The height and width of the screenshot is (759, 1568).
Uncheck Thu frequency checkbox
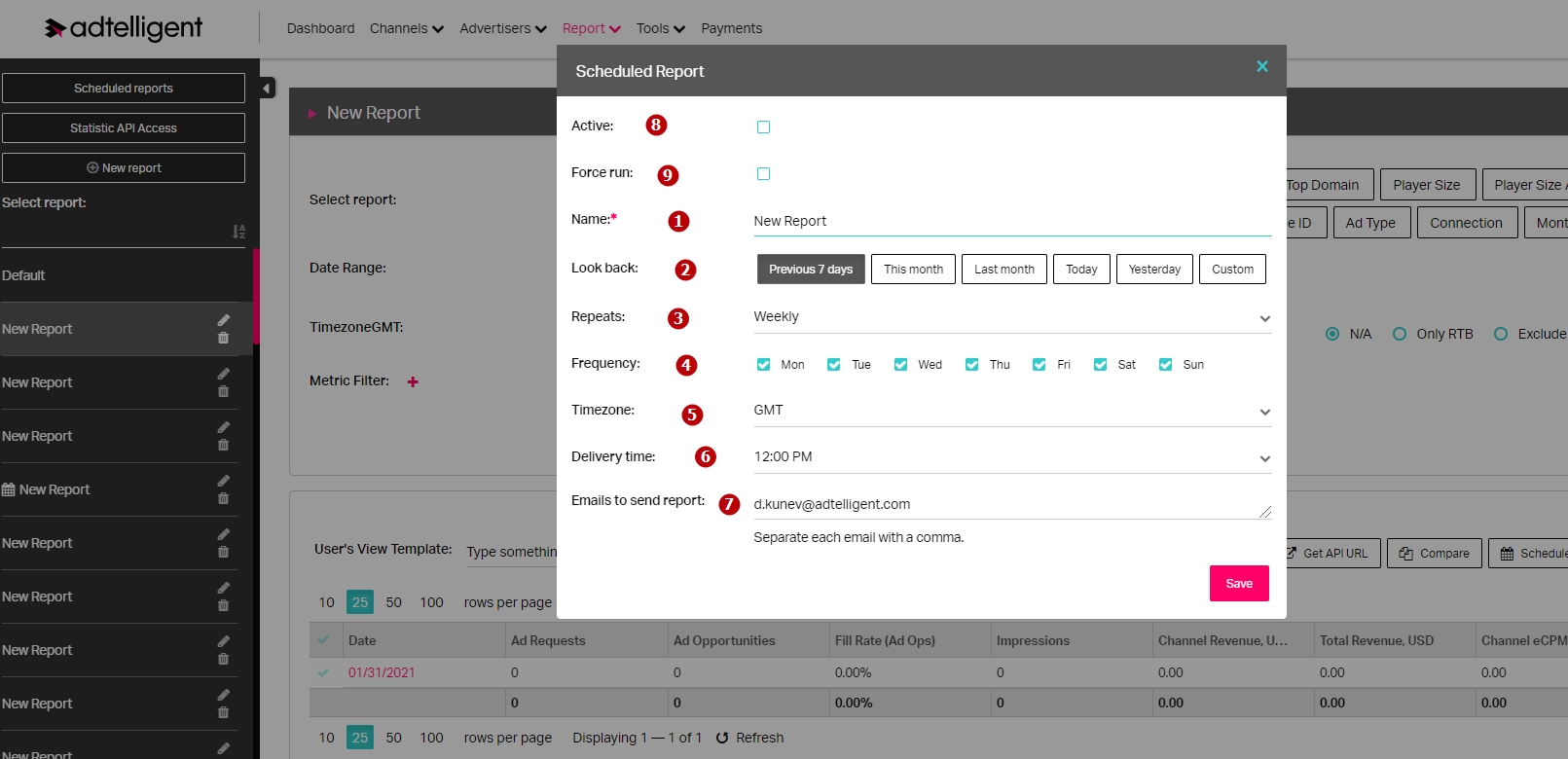tap(971, 364)
